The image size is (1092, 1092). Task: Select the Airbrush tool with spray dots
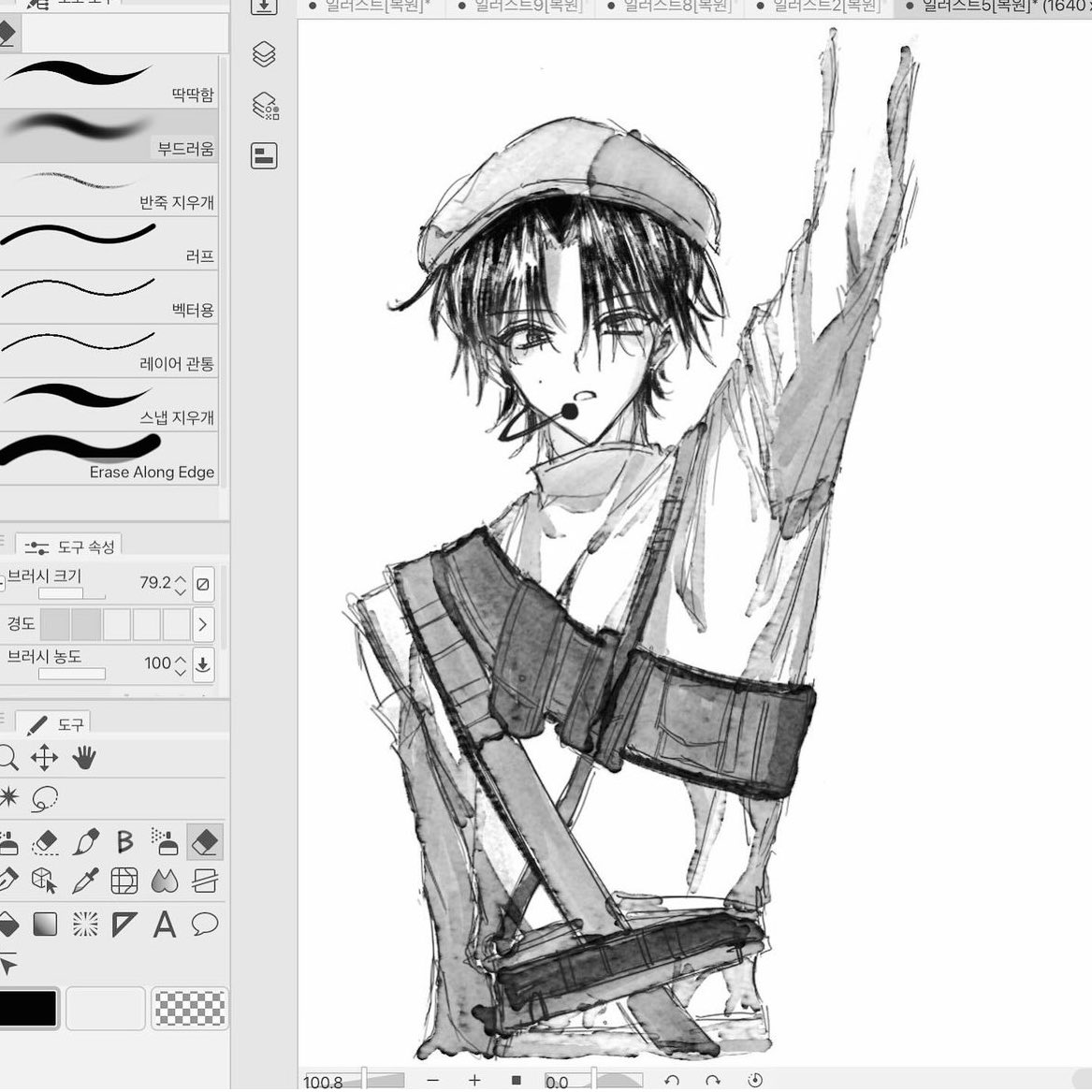[x=165, y=842]
